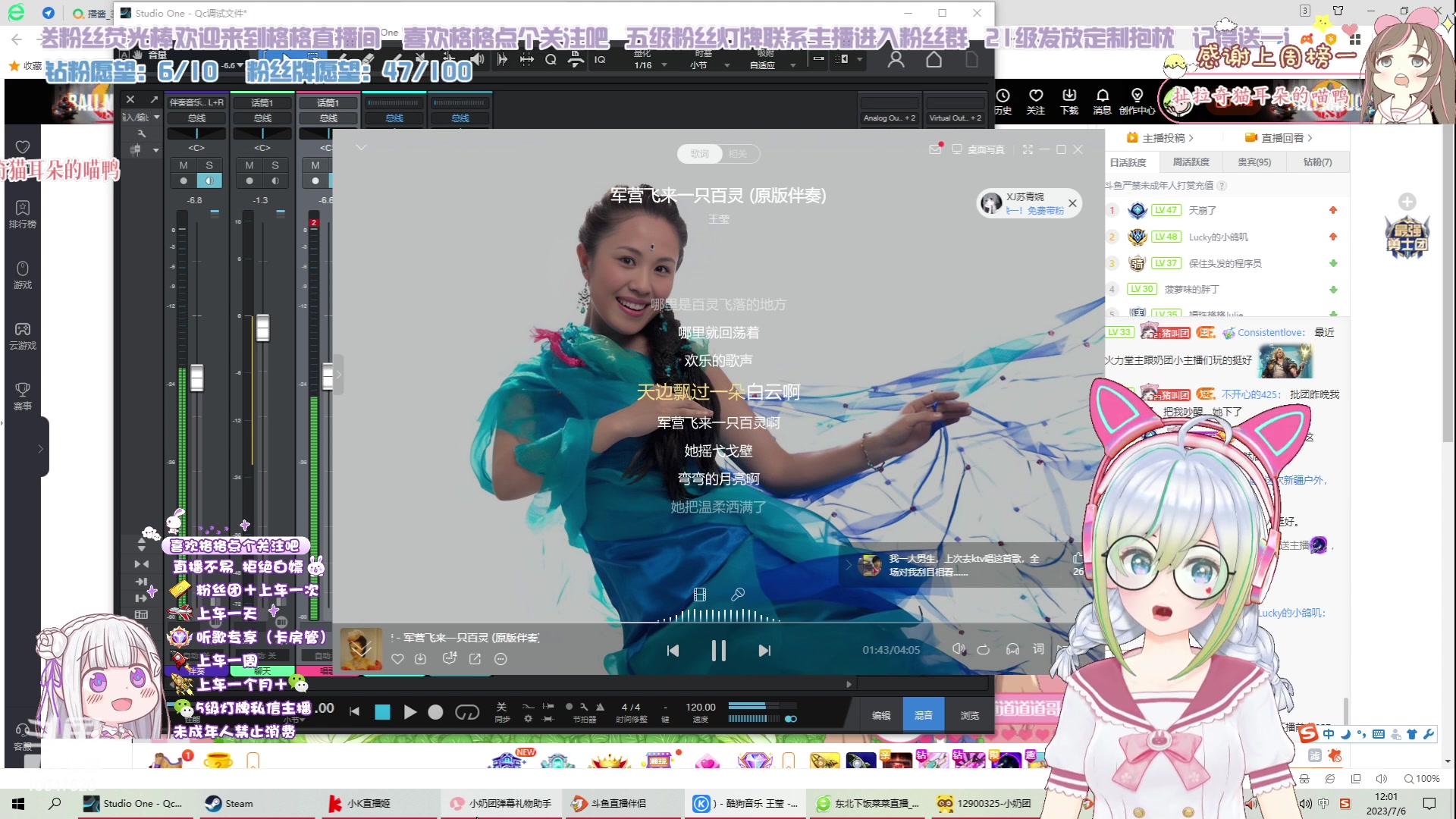Start playback in Studio One transport
This screenshot has height=819, width=1456.
tap(409, 712)
